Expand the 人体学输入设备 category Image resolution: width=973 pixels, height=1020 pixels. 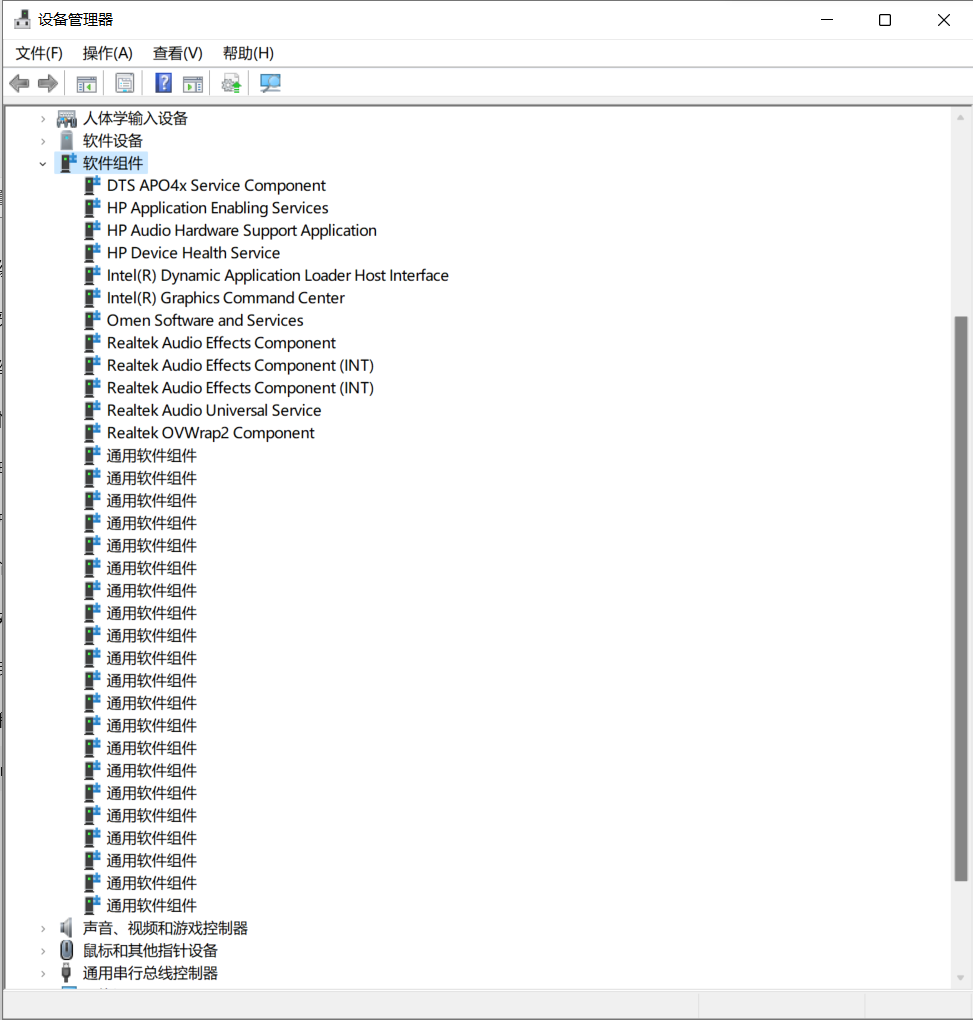[x=42, y=117]
